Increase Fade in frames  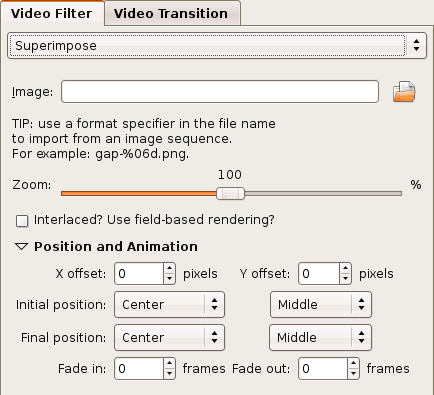[169, 363]
